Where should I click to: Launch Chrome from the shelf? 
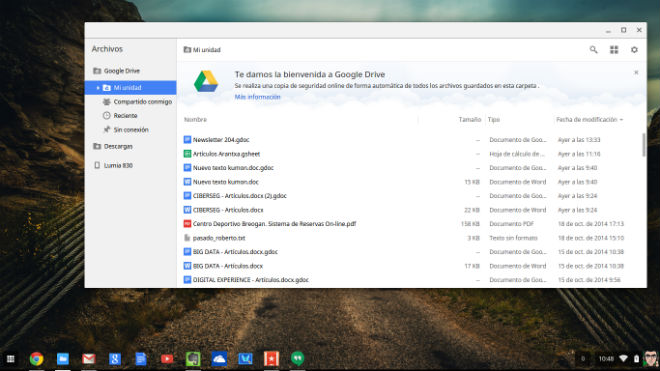tap(37, 359)
